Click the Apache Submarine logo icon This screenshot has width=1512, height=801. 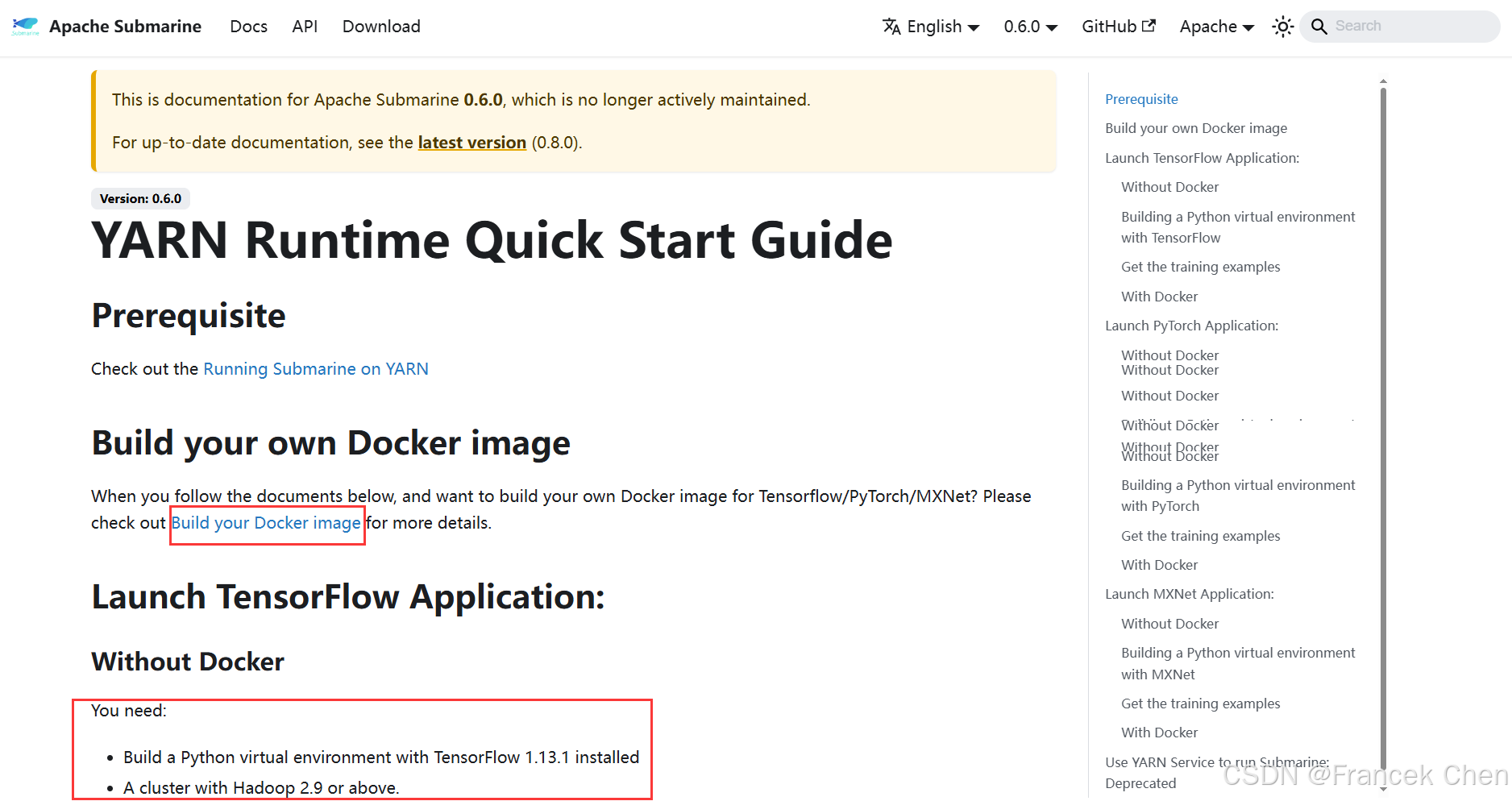click(x=25, y=27)
